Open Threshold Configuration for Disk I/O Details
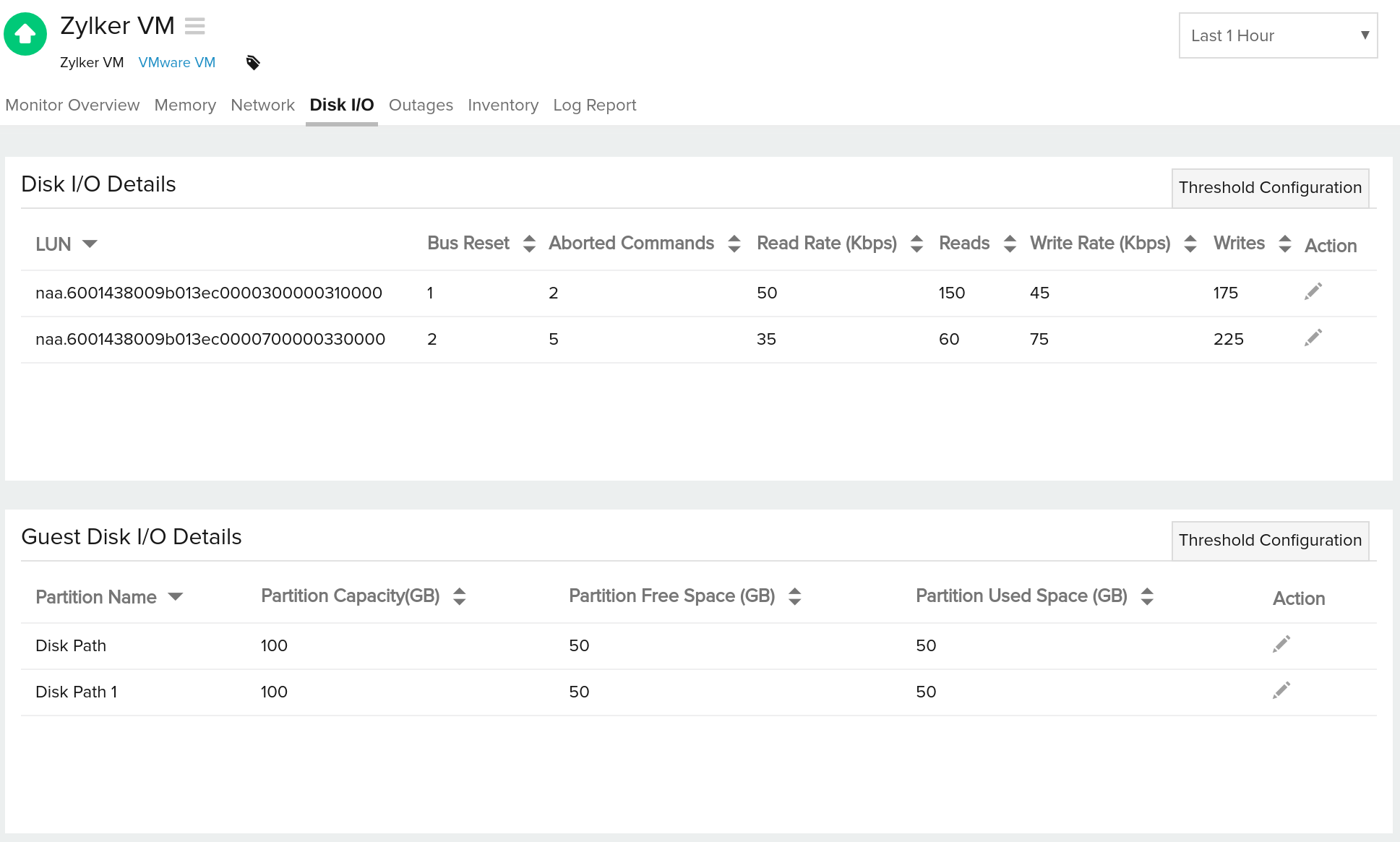Image resolution: width=1400 pixels, height=842 pixels. tap(1270, 188)
